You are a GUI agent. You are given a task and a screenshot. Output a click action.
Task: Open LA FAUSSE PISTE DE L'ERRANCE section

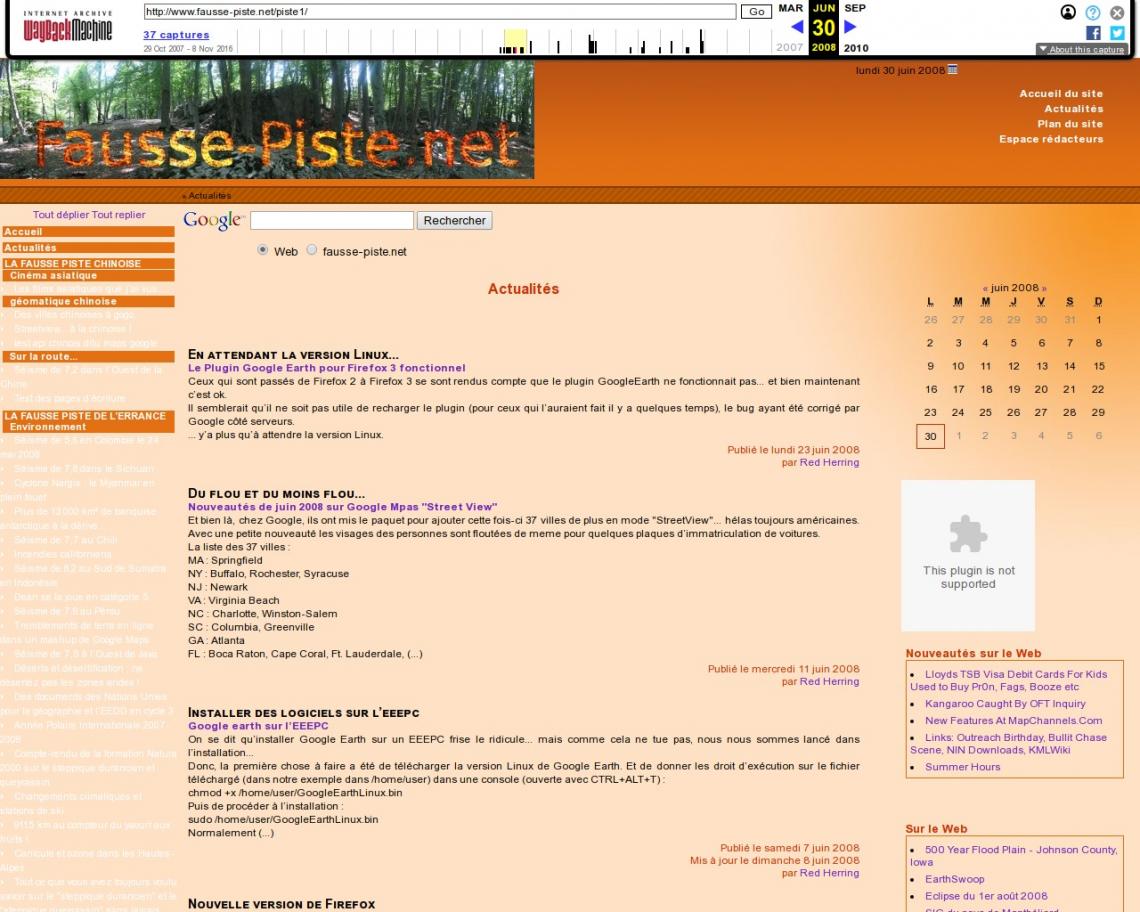[89, 416]
